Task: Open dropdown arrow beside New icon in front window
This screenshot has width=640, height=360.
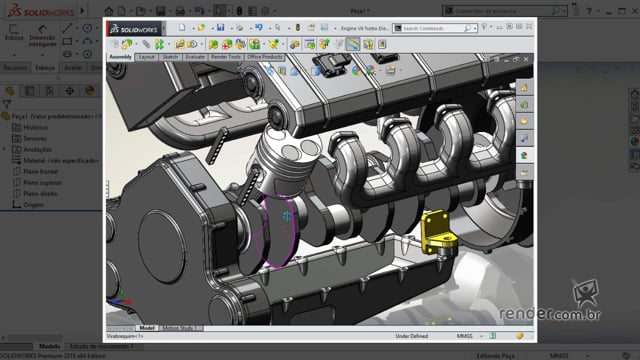Action: pos(192,28)
